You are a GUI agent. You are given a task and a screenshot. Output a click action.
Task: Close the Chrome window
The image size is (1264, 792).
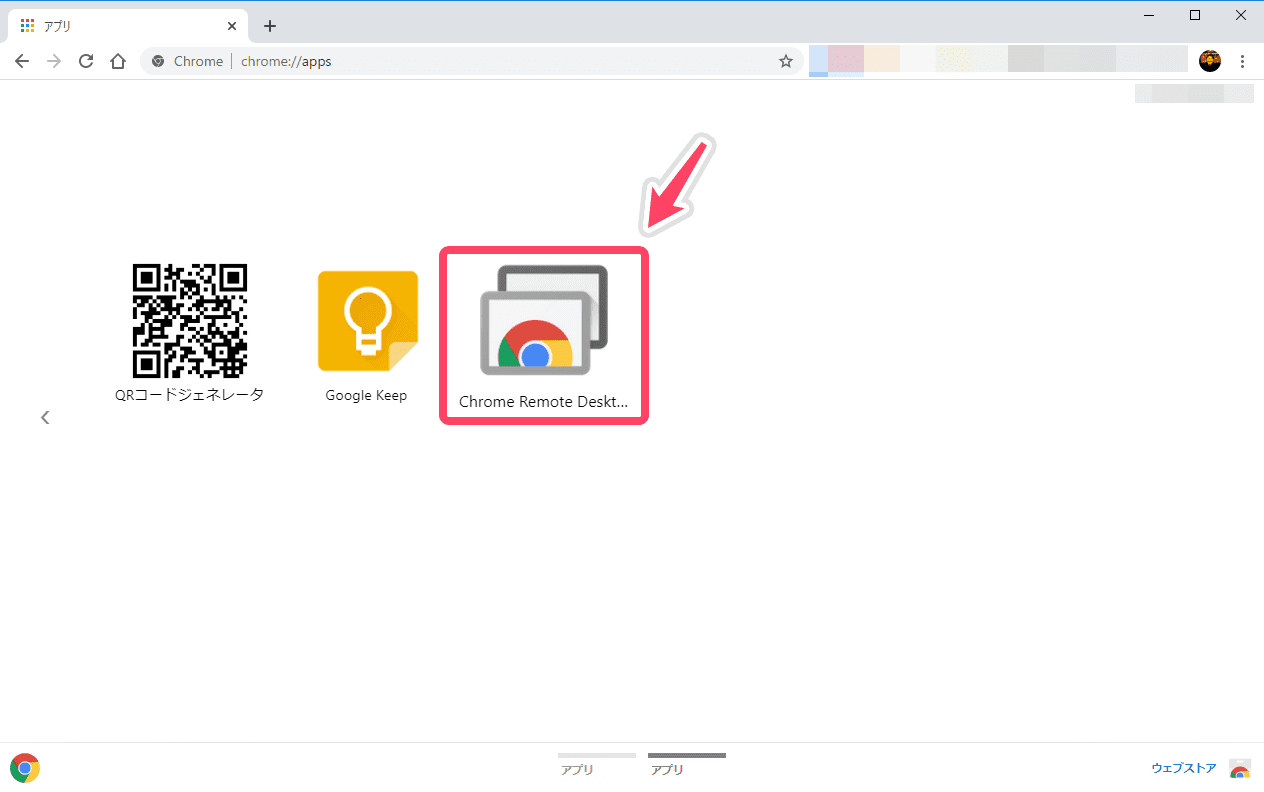[1241, 15]
